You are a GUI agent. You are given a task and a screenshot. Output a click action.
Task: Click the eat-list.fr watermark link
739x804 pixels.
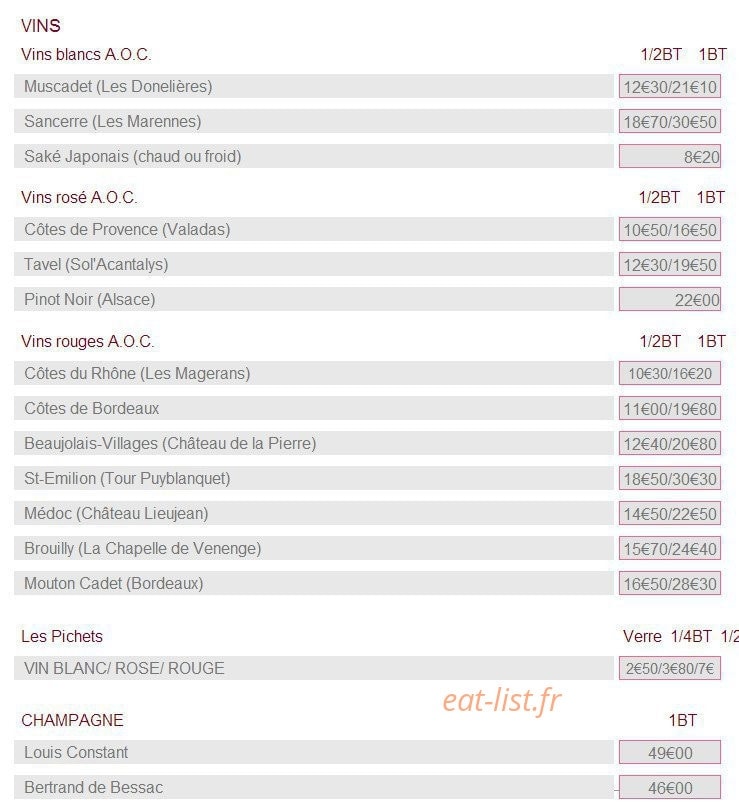click(502, 700)
